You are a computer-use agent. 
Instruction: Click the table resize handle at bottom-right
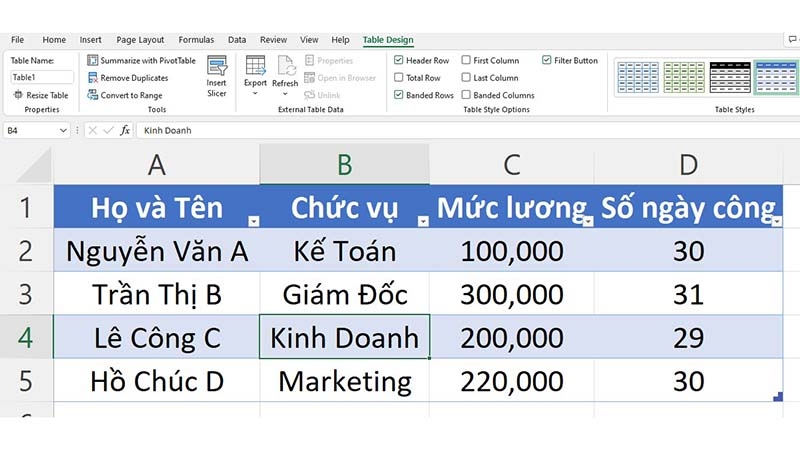[x=778, y=396]
